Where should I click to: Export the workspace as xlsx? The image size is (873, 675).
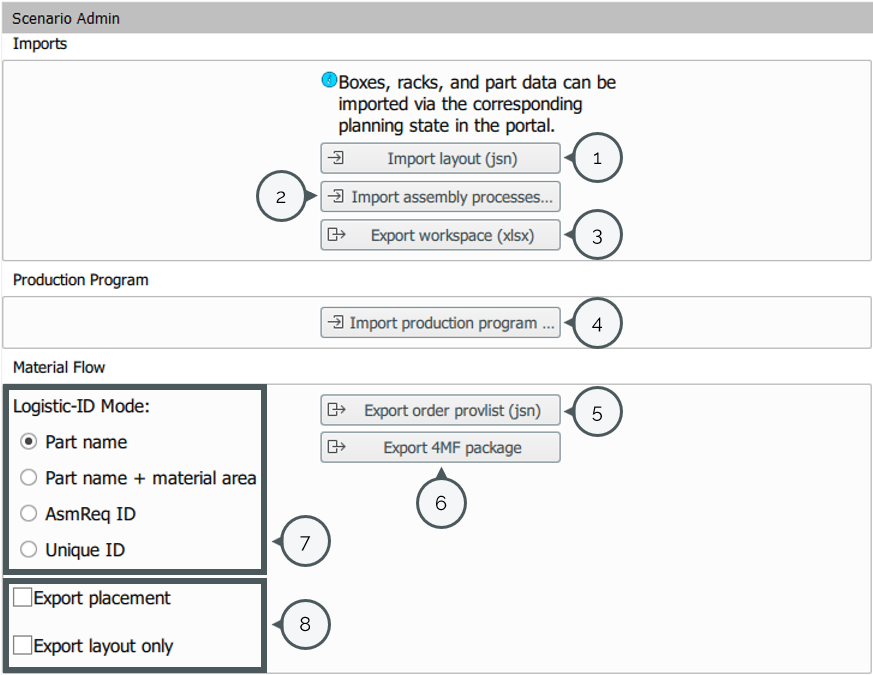[440, 235]
